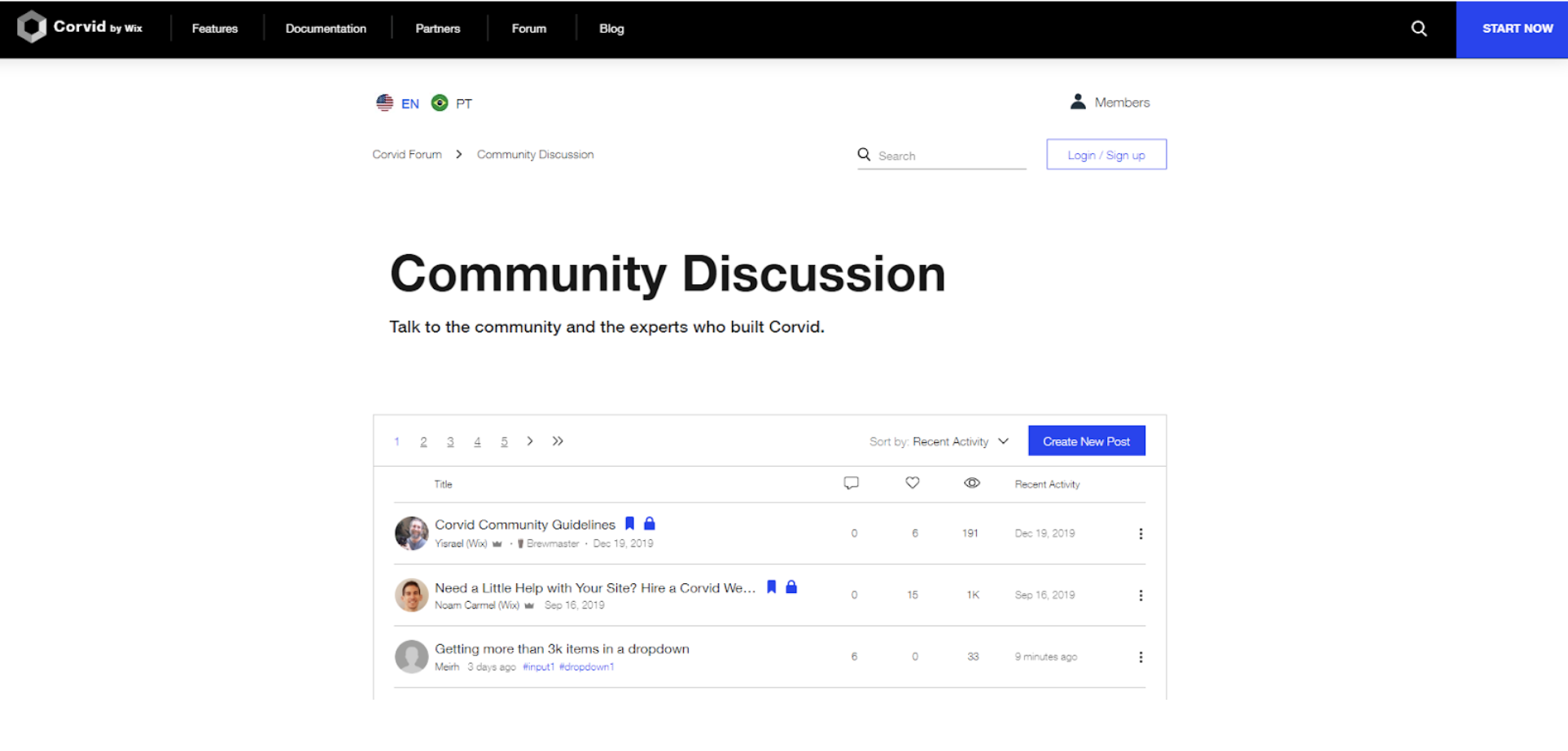This screenshot has height=751, width=1568.
Task: Click the breadcrumb chevron separator
Action: [x=459, y=154]
